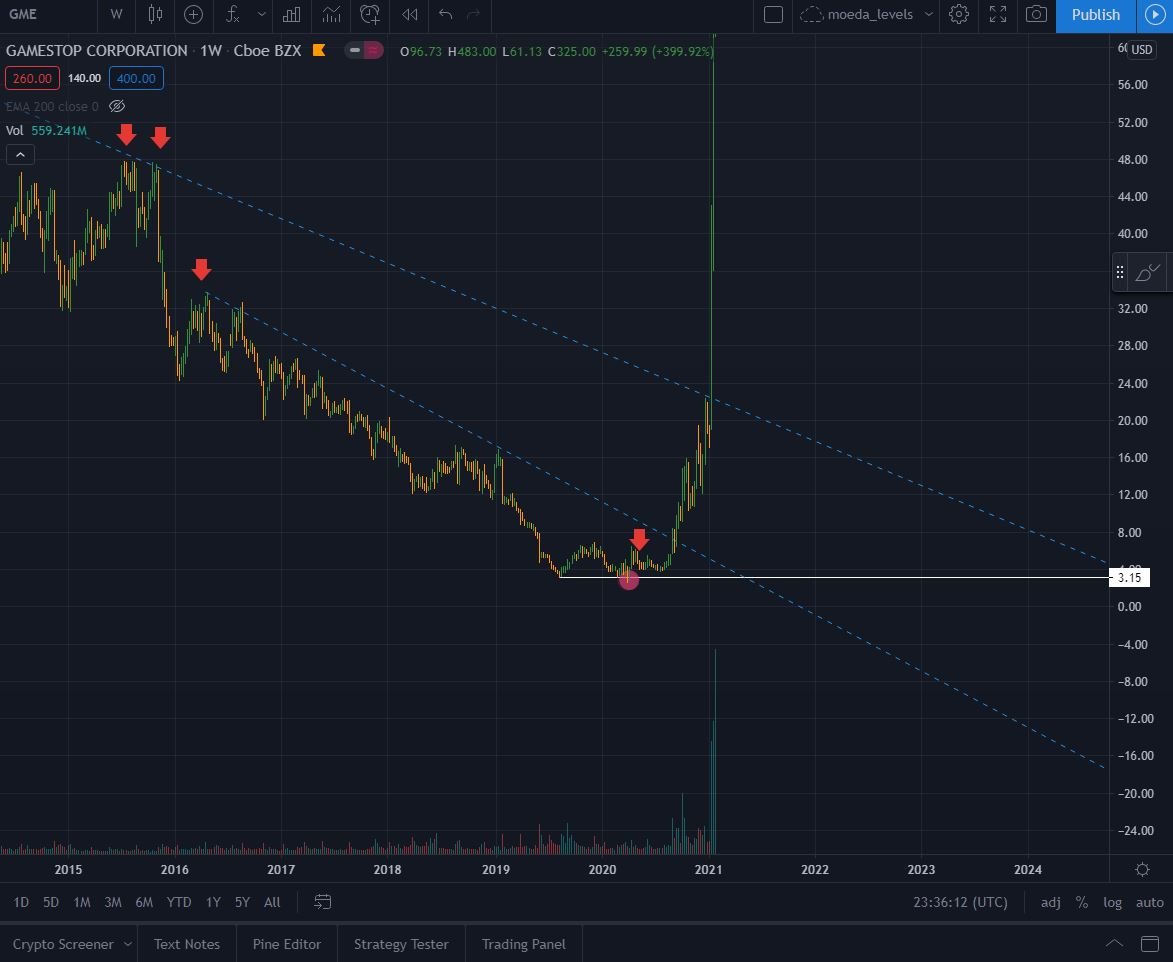Set the range to YTD
Image resolution: width=1173 pixels, height=962 pixels.
(x=179, y=902)
